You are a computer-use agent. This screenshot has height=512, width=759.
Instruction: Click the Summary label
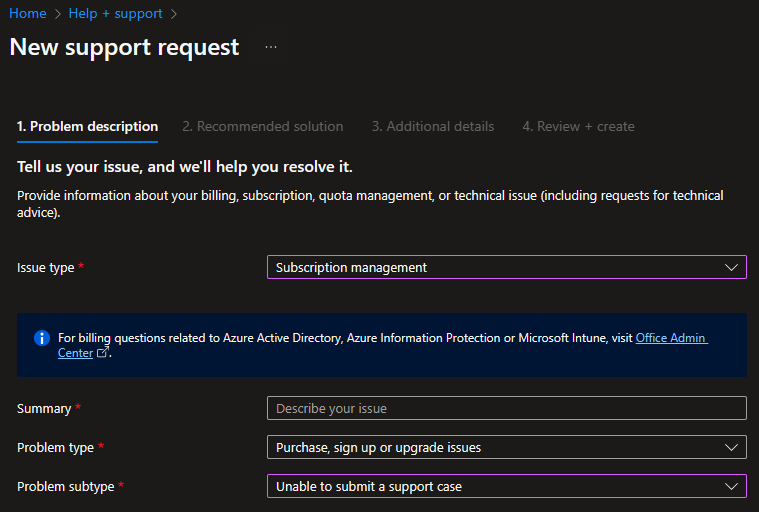tap(44, 408)
